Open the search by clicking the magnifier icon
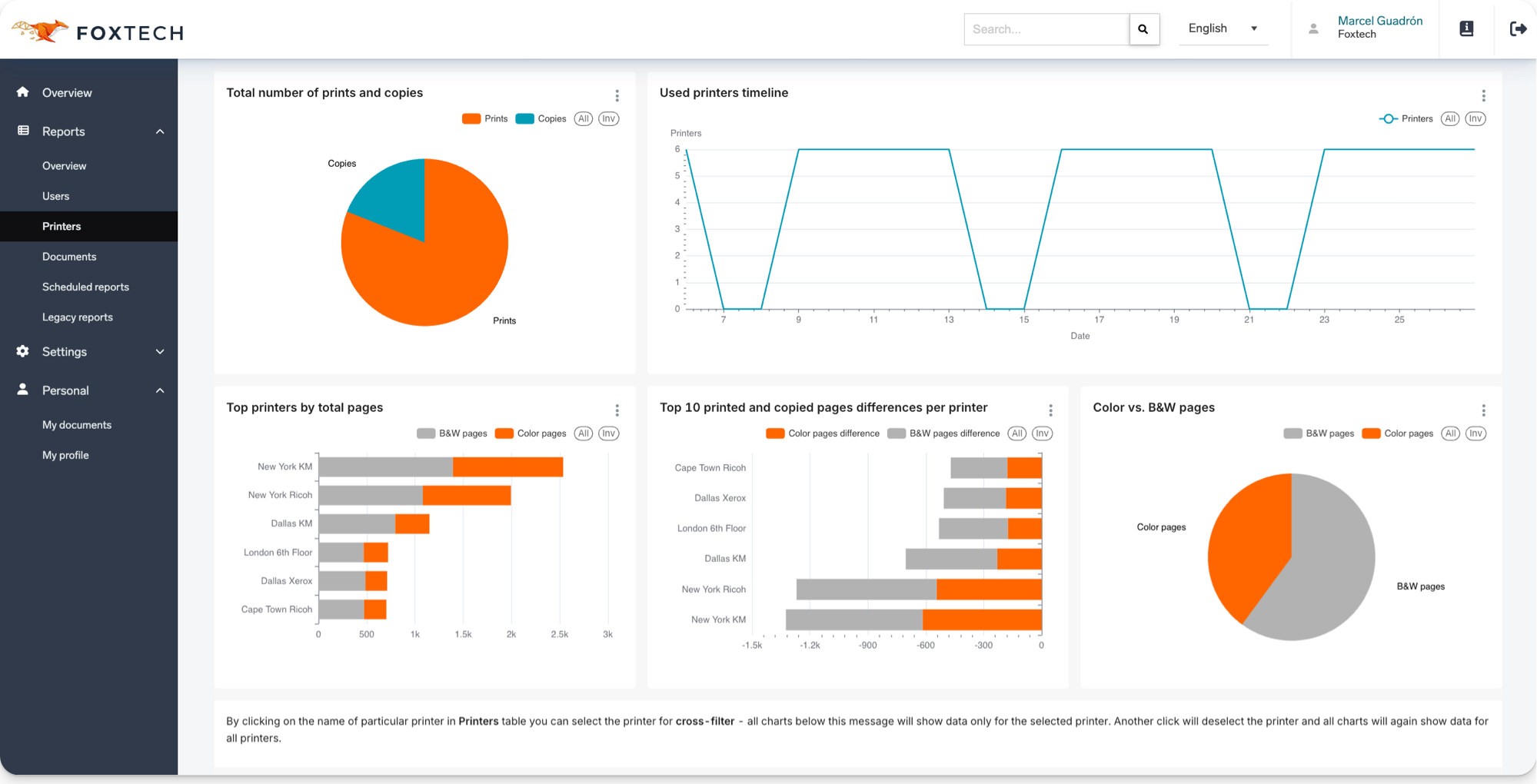This screenshot has width=1537, height=784. pyautogui.click(x=1144, y=28)
